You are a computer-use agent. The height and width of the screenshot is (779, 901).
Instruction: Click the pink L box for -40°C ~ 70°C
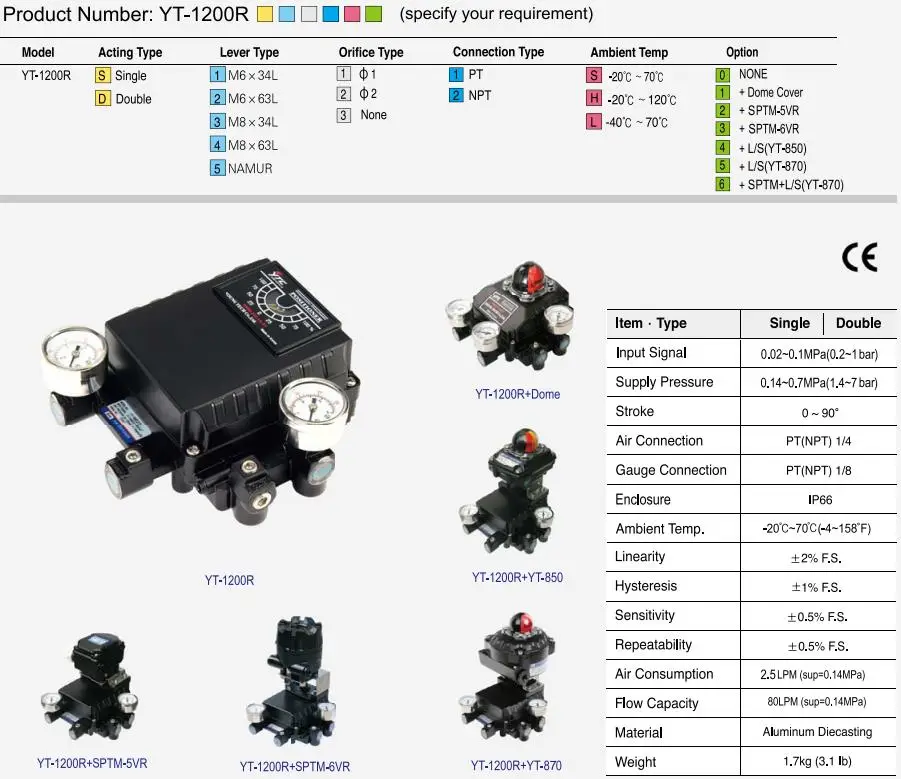594,122
